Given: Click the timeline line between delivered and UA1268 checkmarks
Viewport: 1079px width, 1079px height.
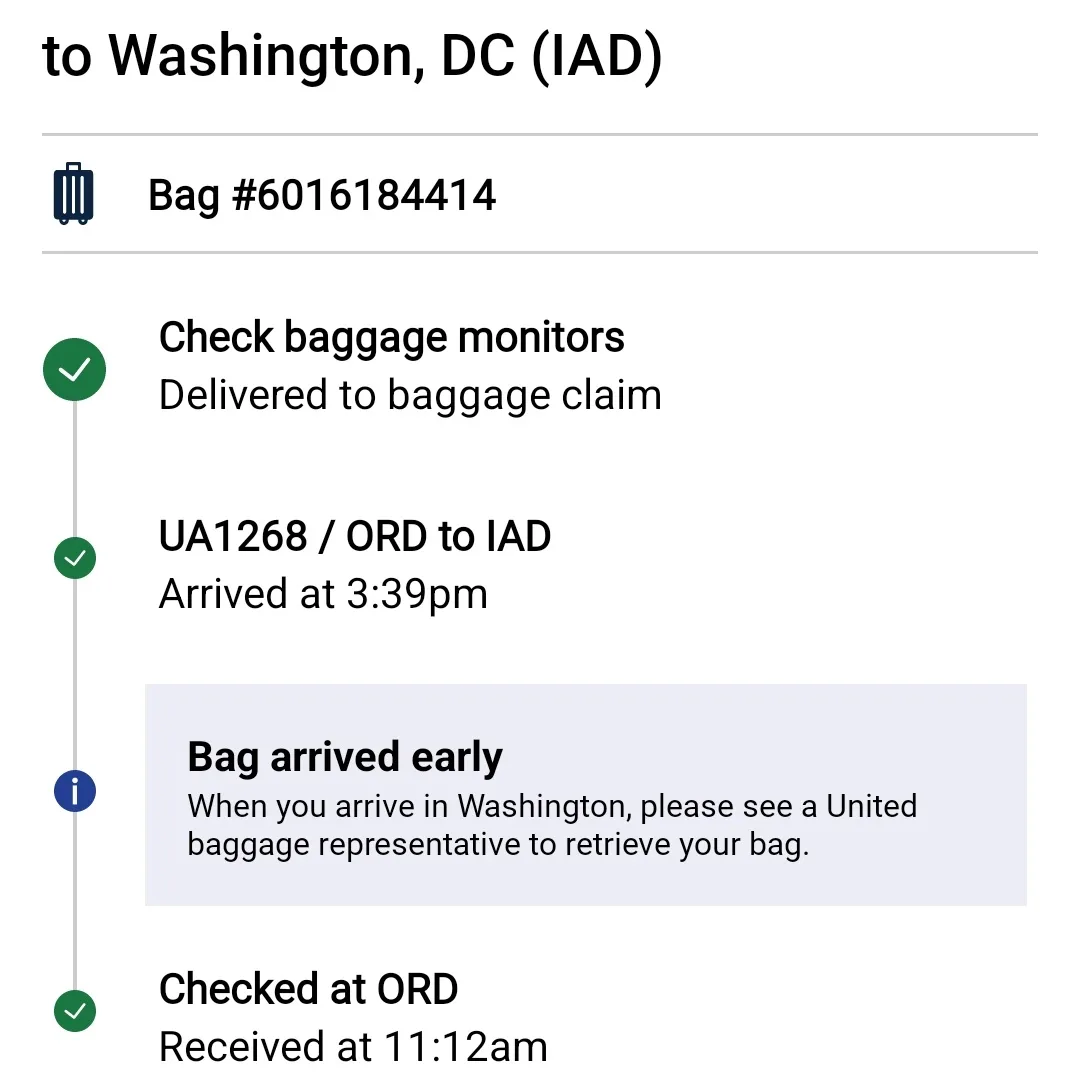Looking at the screenshot, I should pos(74,470).
